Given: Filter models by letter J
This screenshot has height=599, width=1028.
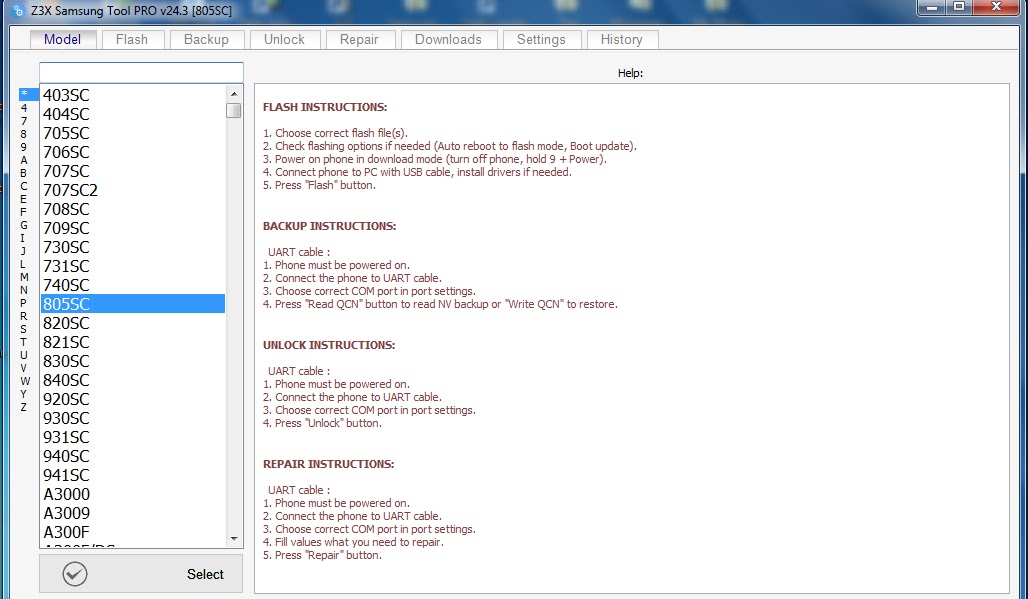Looking at the screenshot, I should coord(23,251).
